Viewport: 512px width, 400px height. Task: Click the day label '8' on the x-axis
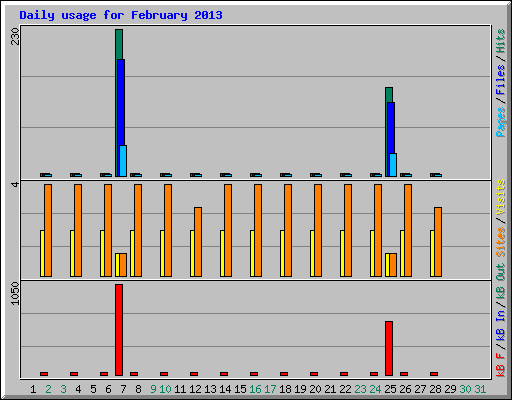(138, 389)
